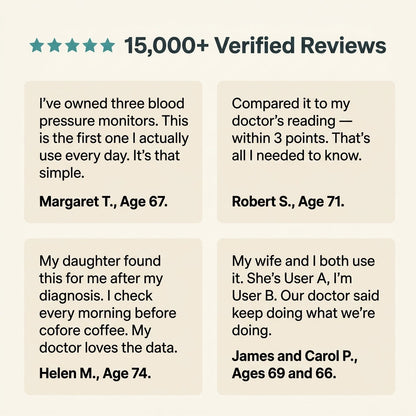Screen dimensions: 416x416
Task: Open Helen M.'s review card
Action: click(x=113, y=317)
